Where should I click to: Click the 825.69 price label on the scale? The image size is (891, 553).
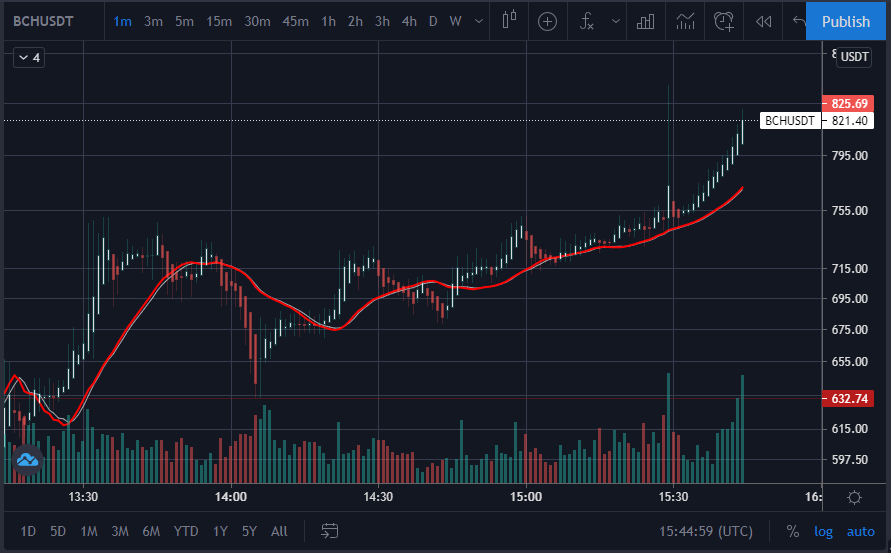pos(848,103)
